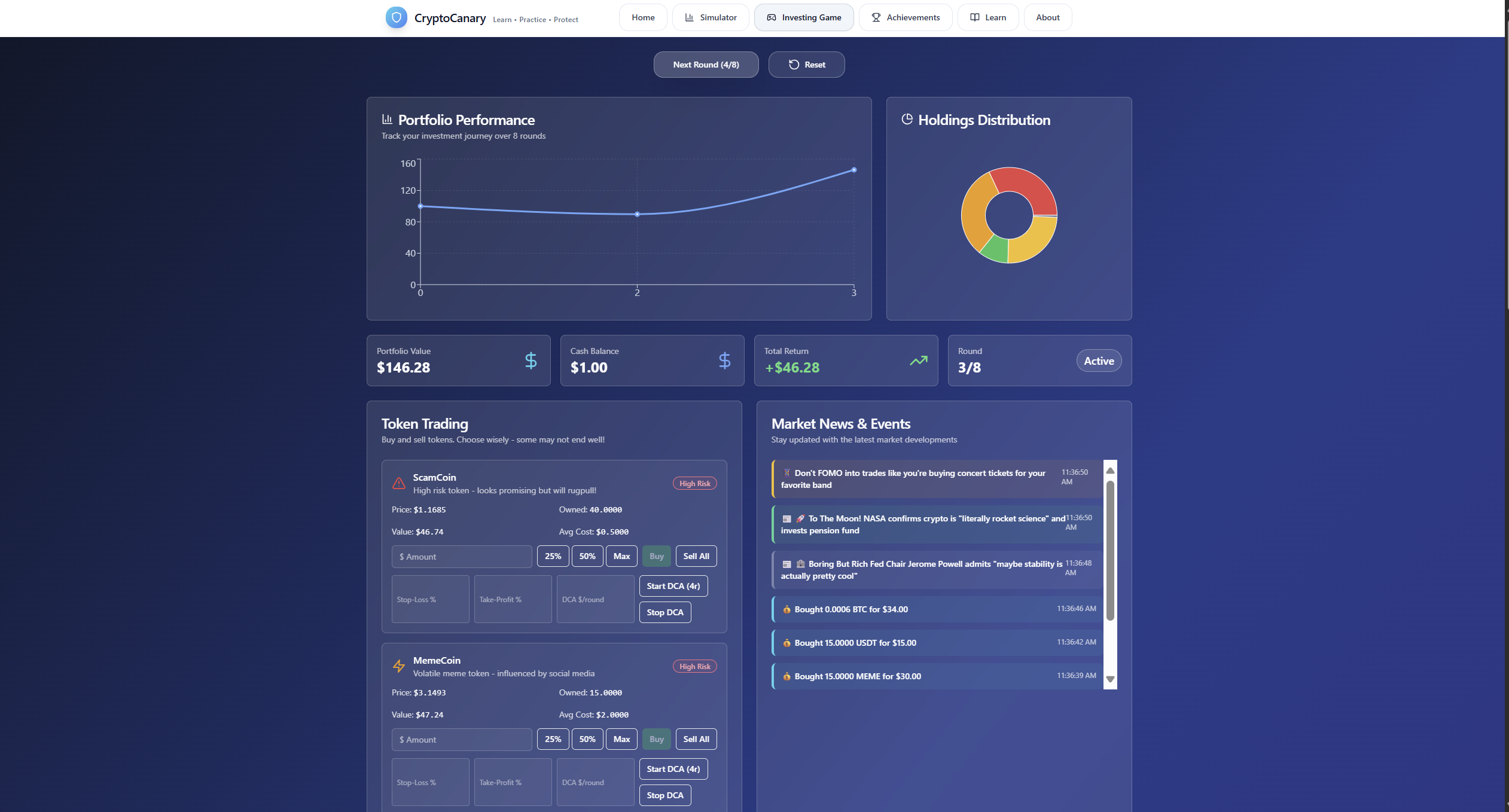Viewport: 1509px width, 812px height.
Task: Focus the ScamCoin $ Amount input
Action: [x=461, y=557]
